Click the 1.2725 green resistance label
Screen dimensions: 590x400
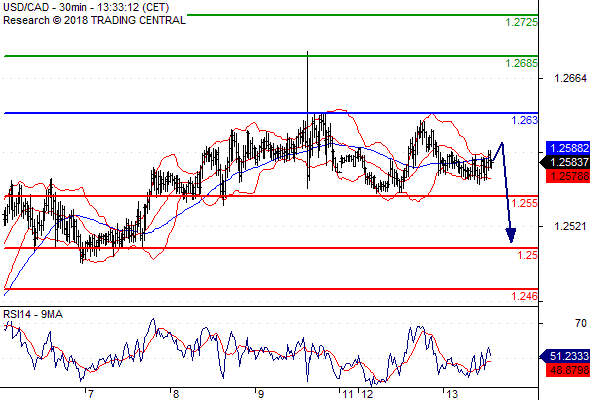[522, 22]
